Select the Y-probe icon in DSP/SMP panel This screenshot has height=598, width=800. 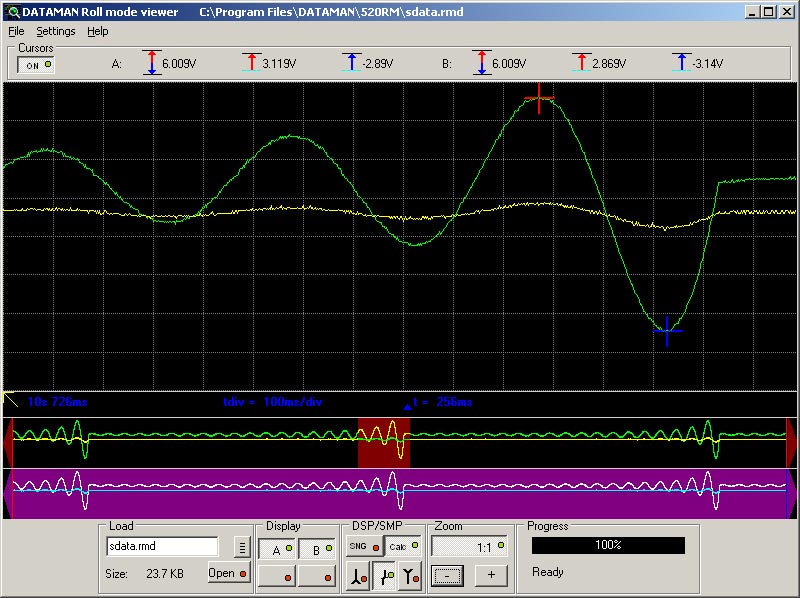[411, 574]
